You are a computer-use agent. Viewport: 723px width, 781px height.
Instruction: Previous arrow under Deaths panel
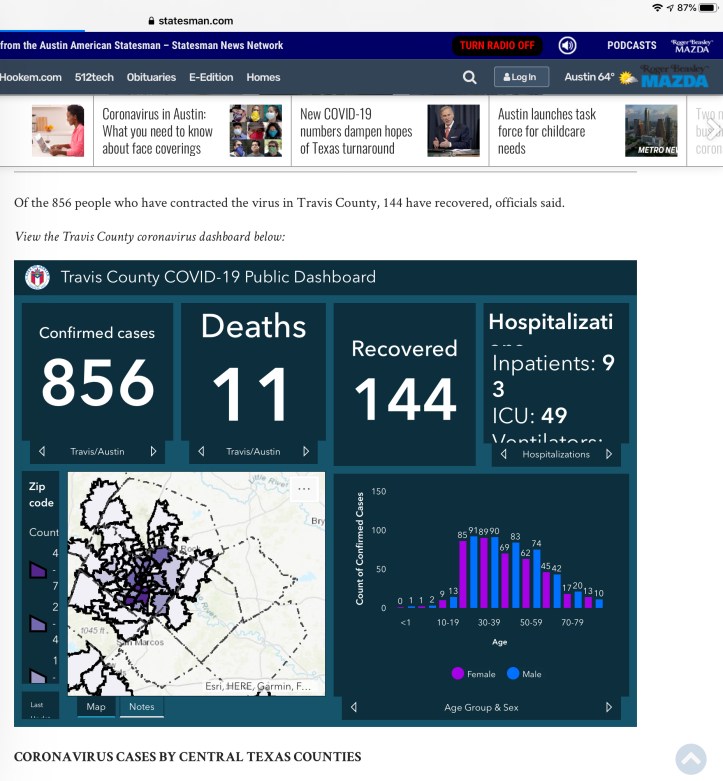tap(201, 451)
